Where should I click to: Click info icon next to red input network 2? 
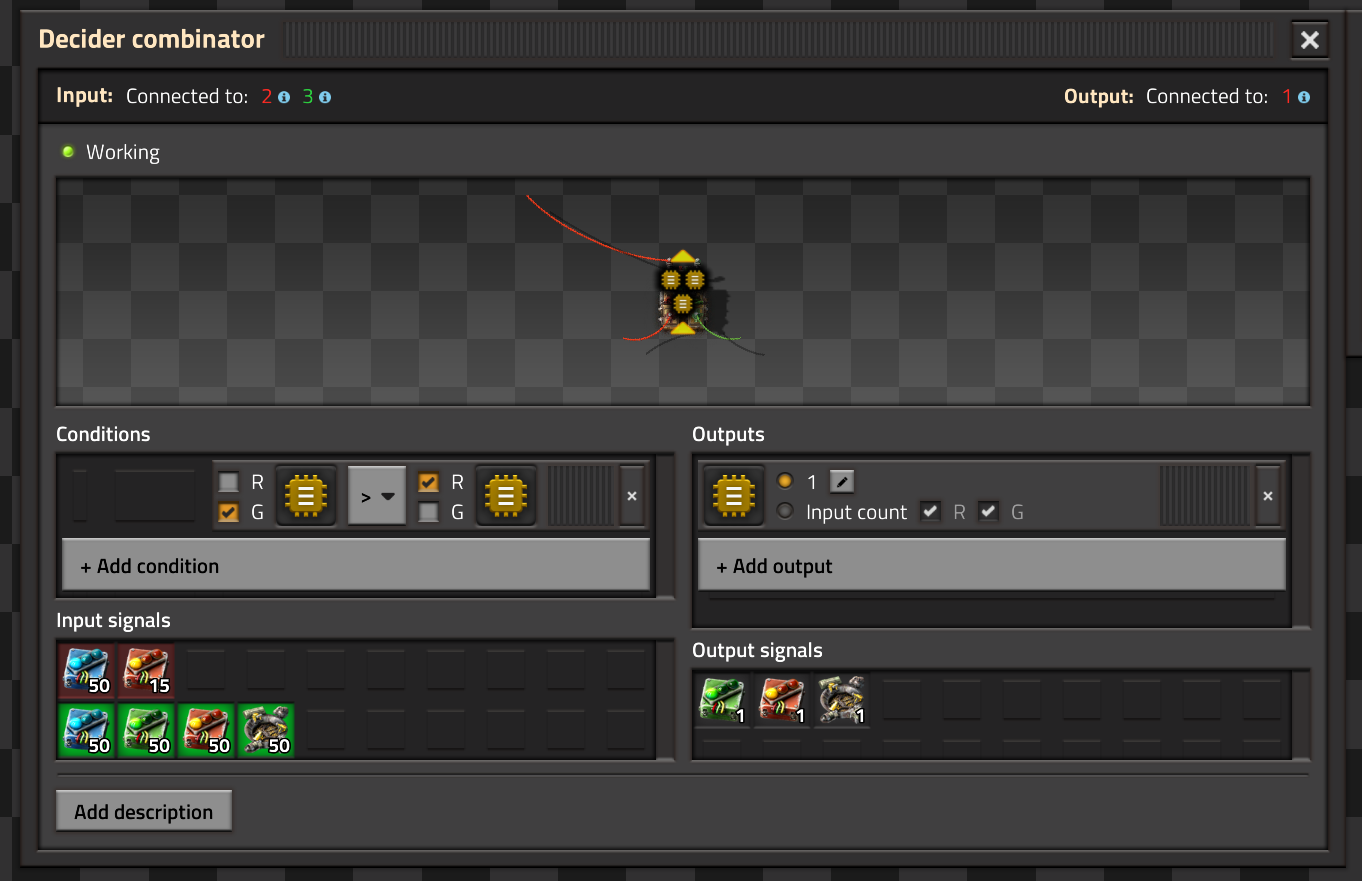284,97
